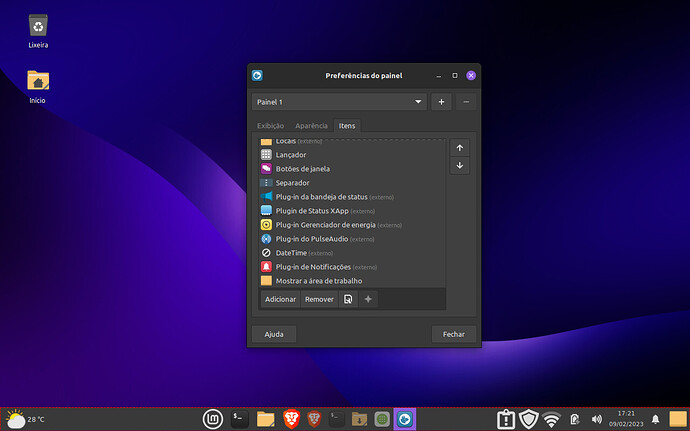Open the Wi-Fi network tray icon

(x=551, y=419)
